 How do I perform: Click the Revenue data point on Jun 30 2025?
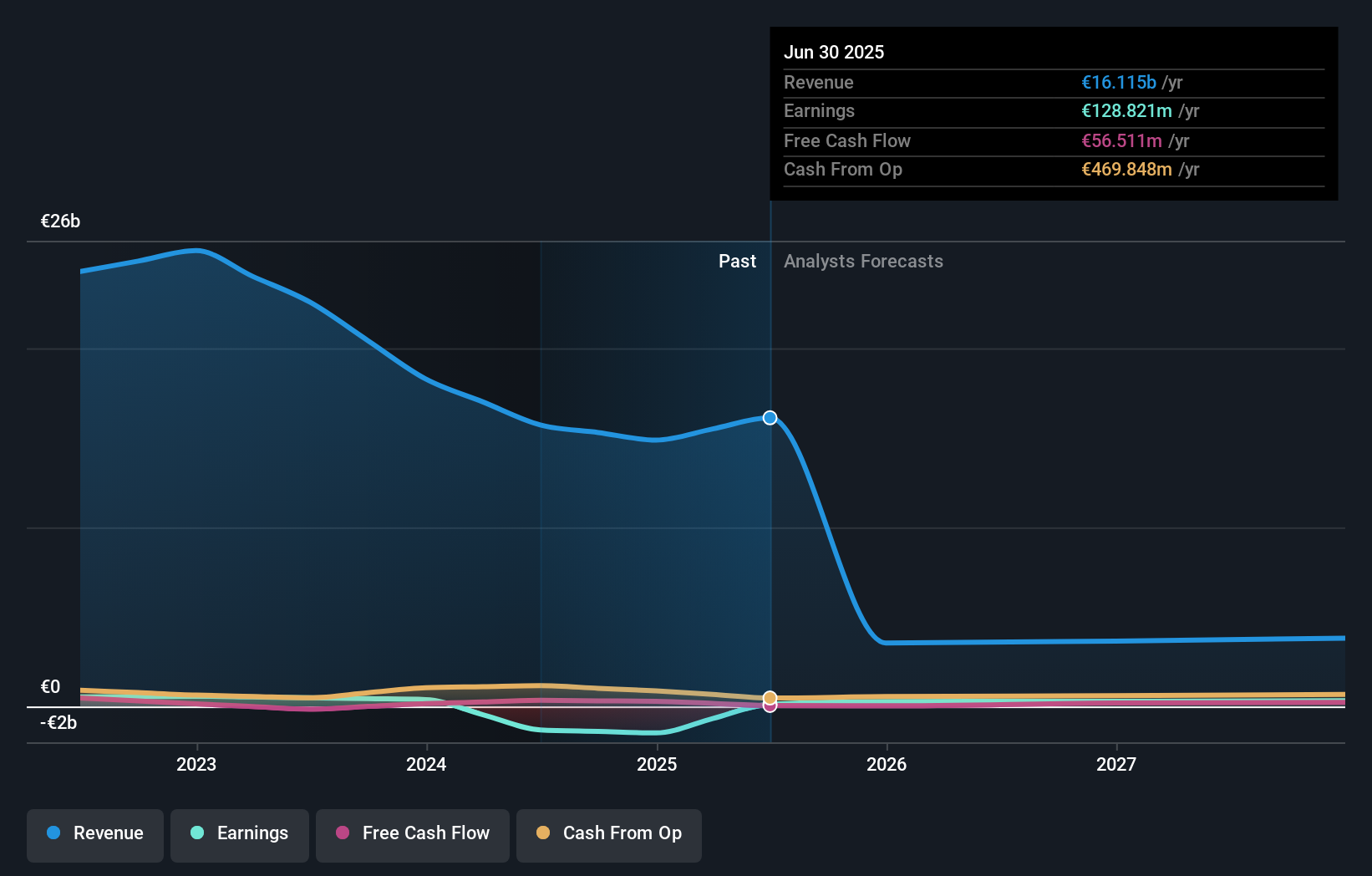(770, 418)
